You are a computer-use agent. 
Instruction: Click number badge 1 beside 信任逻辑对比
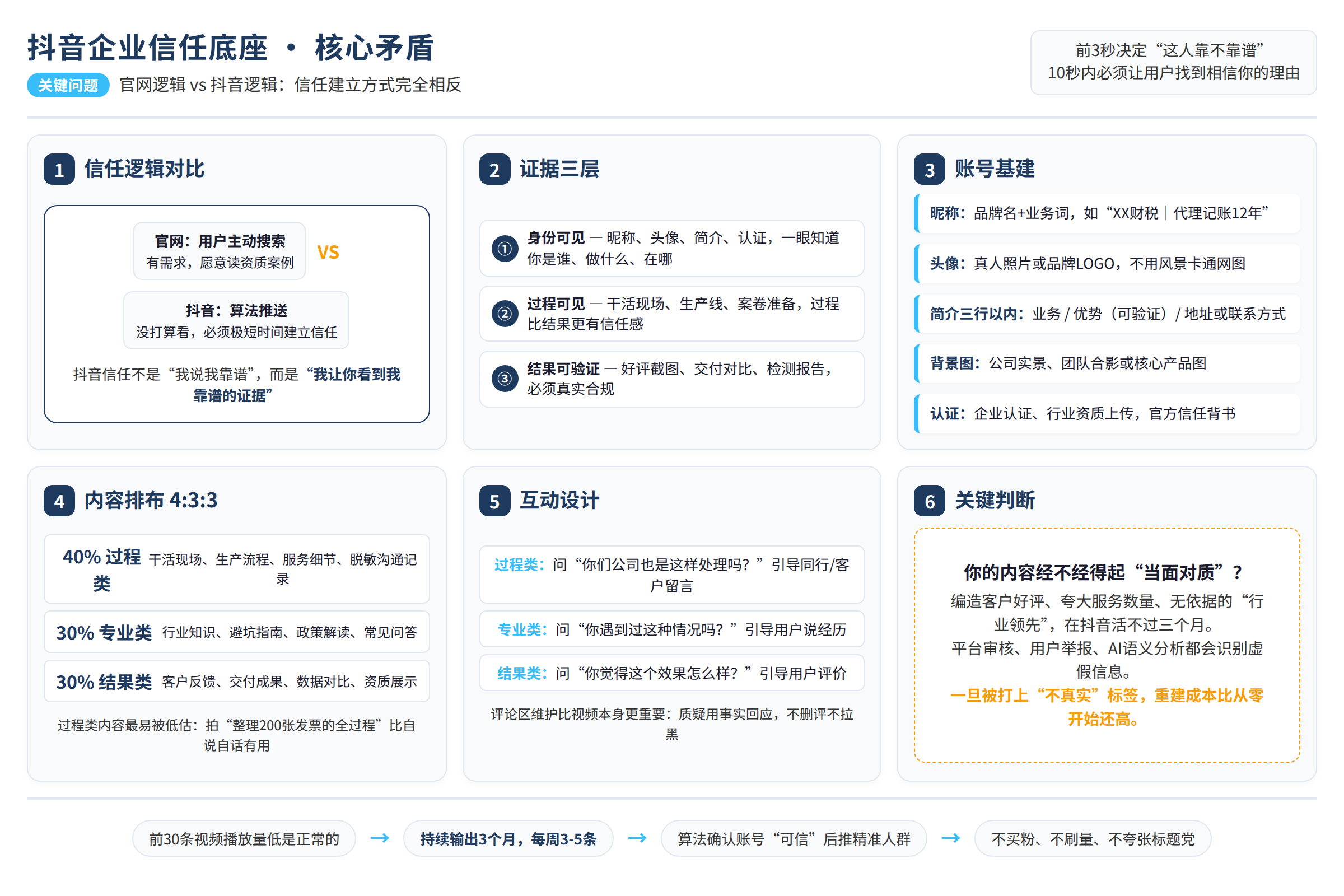(59, 170)
